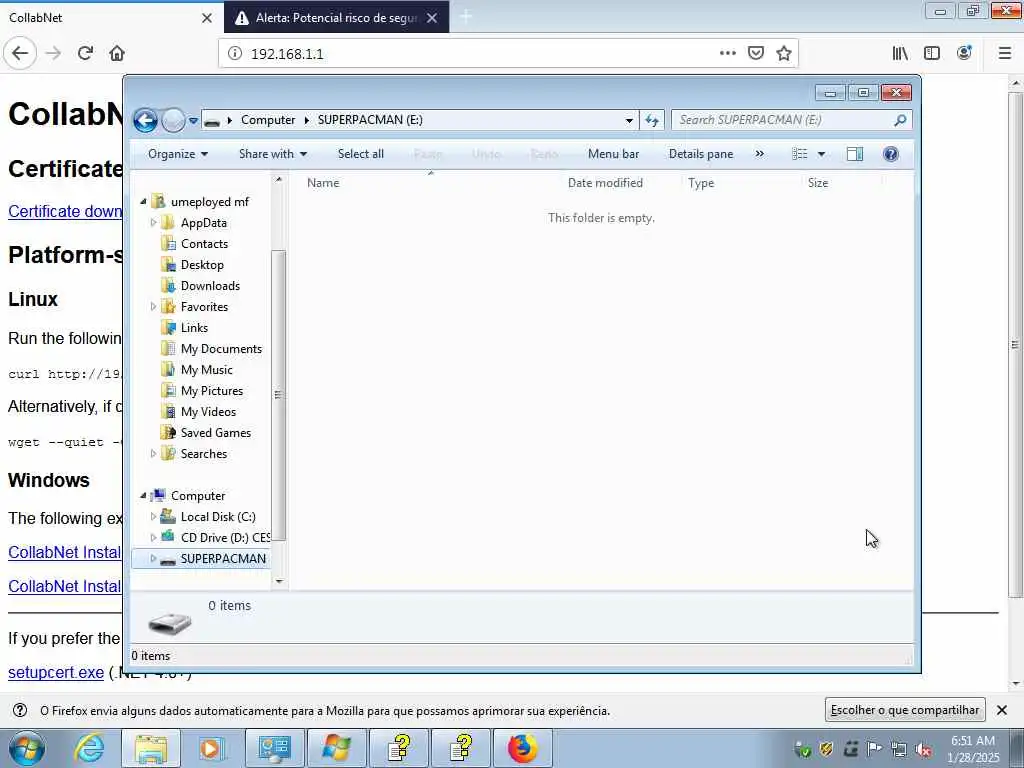The image size is (1024, 768).
Task: Click Select all in the toolbar
Action: pyautogui.click(x=360, y=154)
